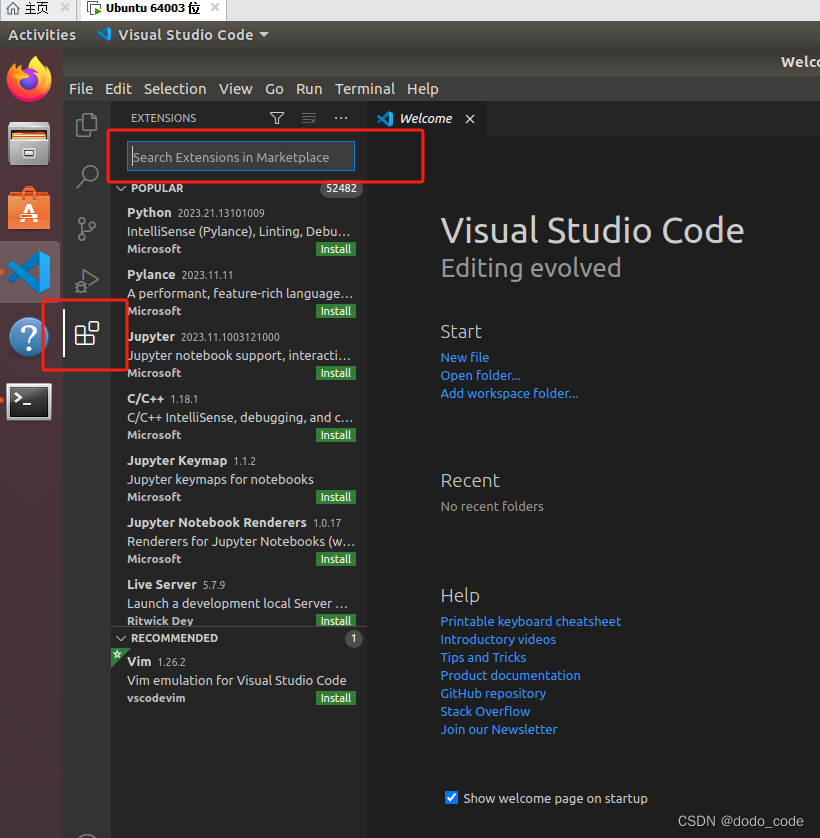Collapse the POPULAR extensions section
Screen dimensions: 820x838
click(121, 188)
